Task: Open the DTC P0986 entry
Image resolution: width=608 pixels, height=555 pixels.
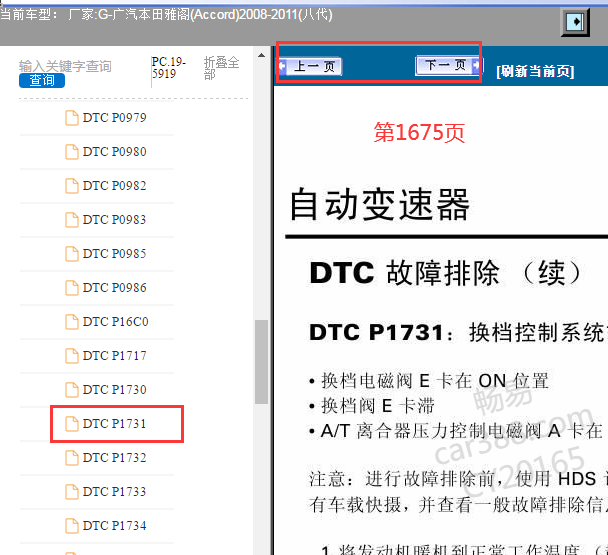Action: pyautogui.click(x=114, y=287)
